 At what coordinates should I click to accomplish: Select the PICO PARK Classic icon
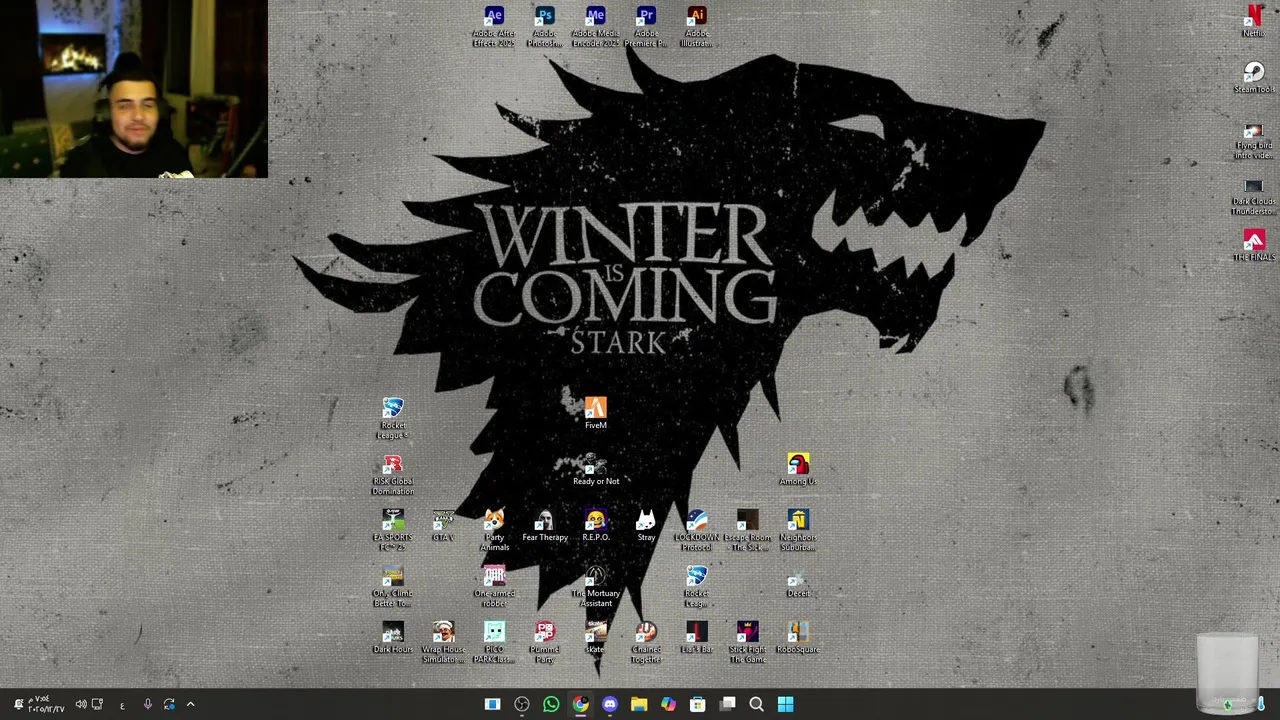(494, 642)
